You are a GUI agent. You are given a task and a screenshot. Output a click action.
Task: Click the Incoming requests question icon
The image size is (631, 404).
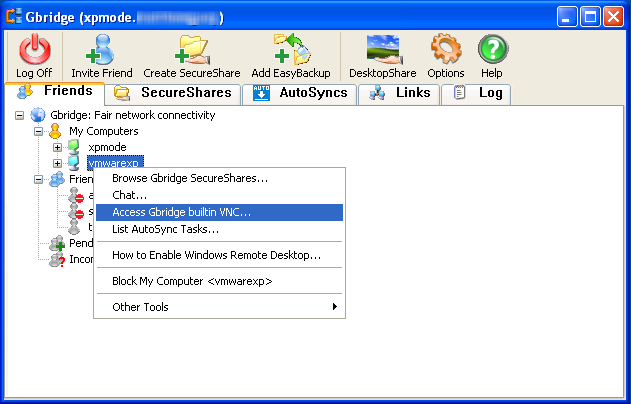pyautogui.click(x=57, y=259)
